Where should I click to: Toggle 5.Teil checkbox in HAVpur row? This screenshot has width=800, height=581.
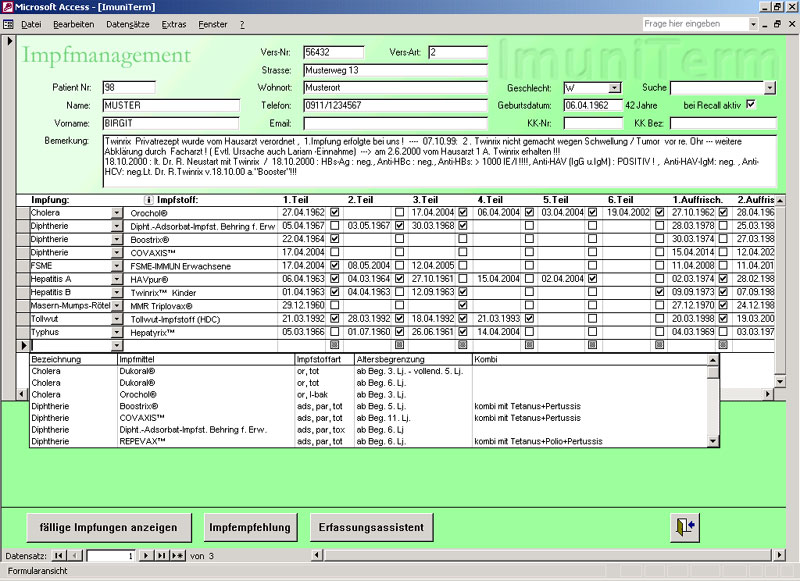coord(592,279)
